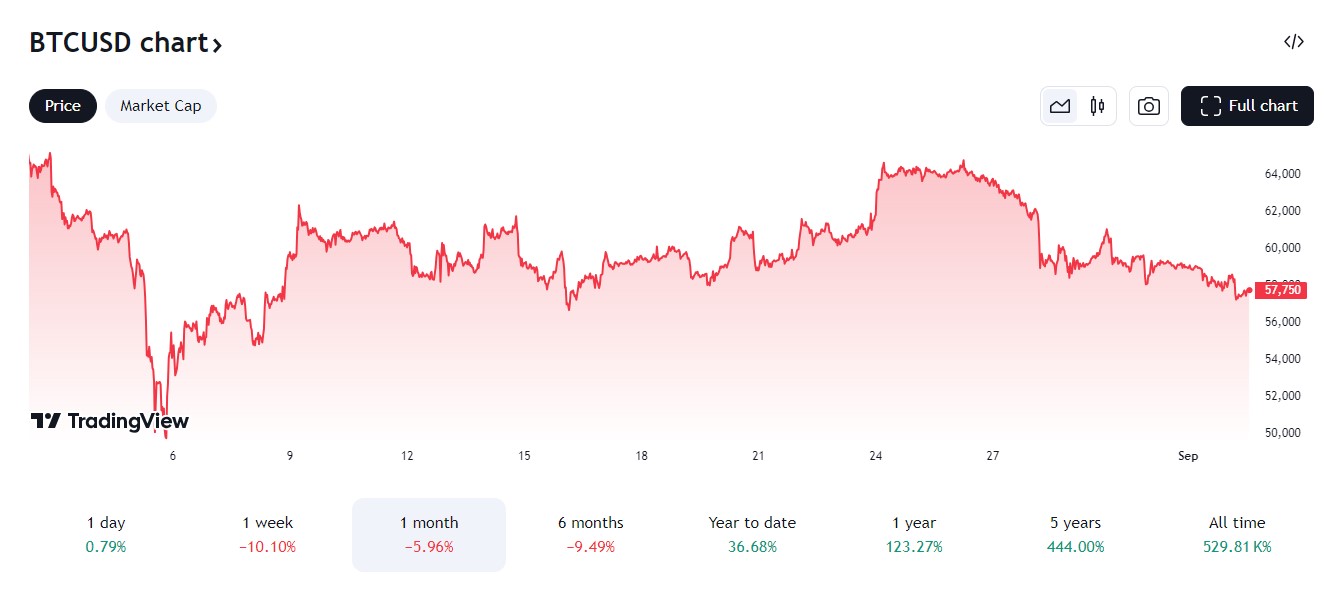Select the 1 year time range

pos(914,534)
